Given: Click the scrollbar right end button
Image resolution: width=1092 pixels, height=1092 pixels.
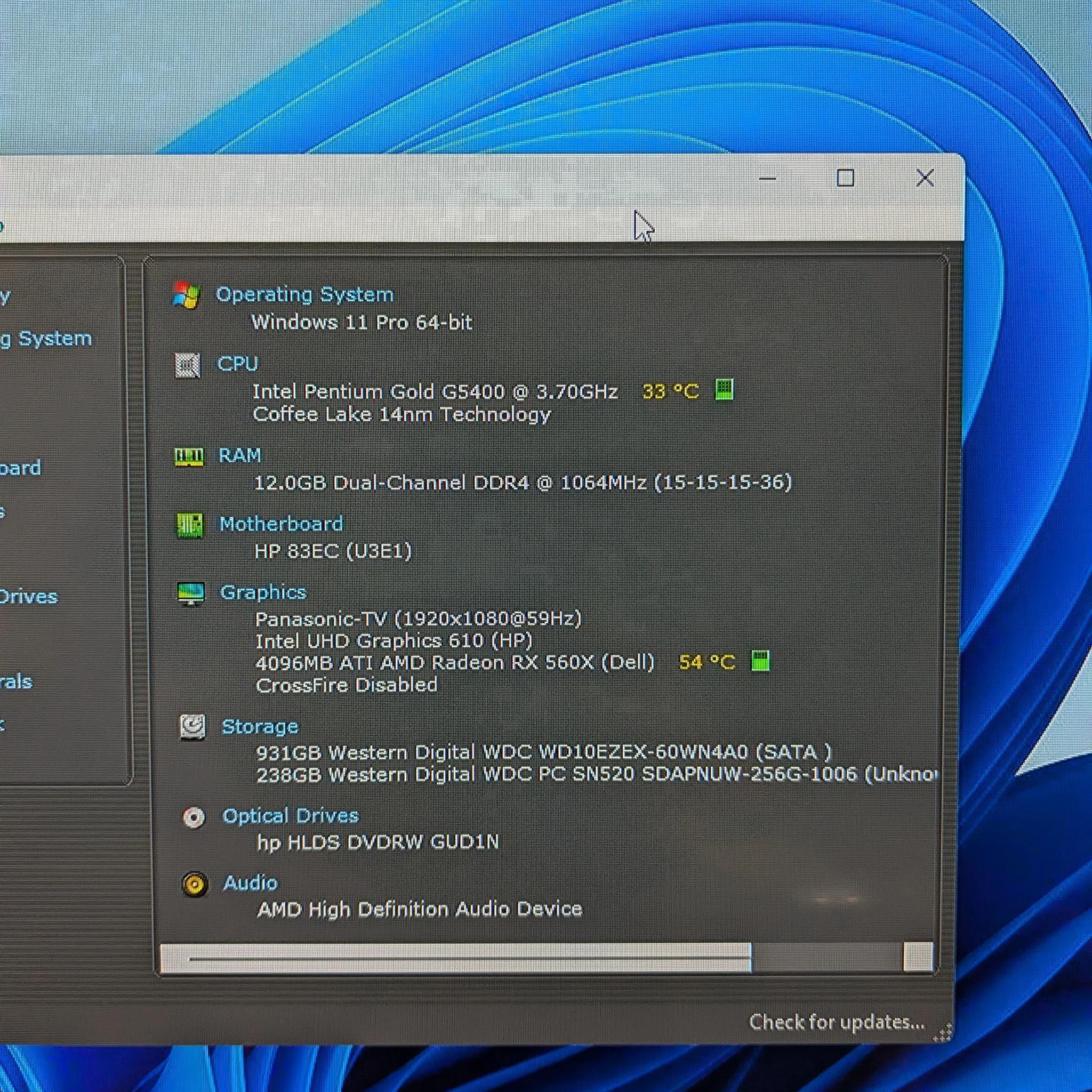Looking at the screenshot, I should 918,957.
